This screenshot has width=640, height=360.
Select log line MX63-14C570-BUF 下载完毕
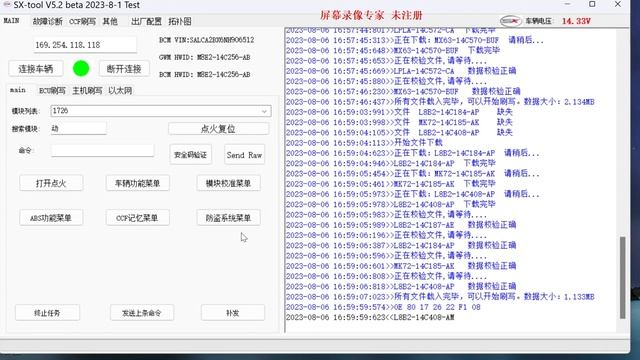(393, 50)
